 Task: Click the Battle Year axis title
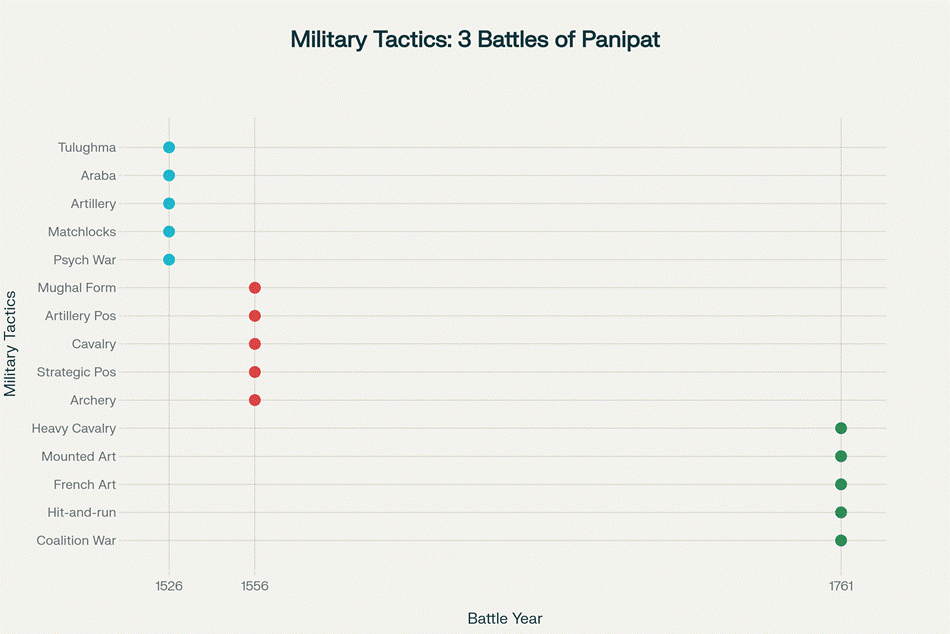tap(505, 618)
